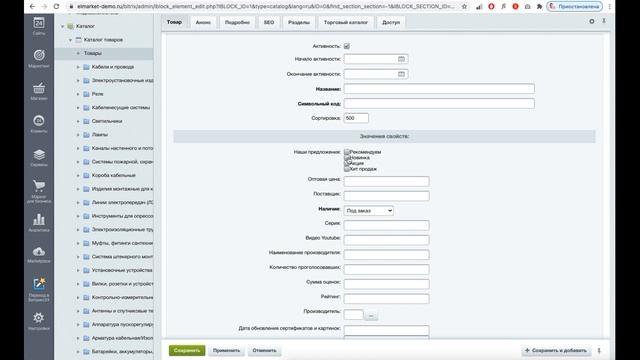Toggle the Активность checkbox
Viewport: 640px width, 360px height.
pyautogui.click(x=347, y=46)
